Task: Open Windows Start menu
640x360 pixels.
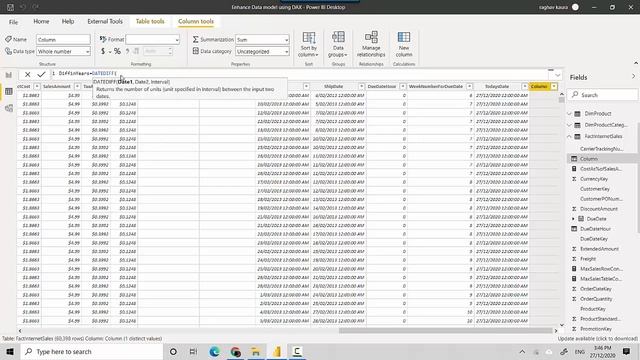Action: 10,351
